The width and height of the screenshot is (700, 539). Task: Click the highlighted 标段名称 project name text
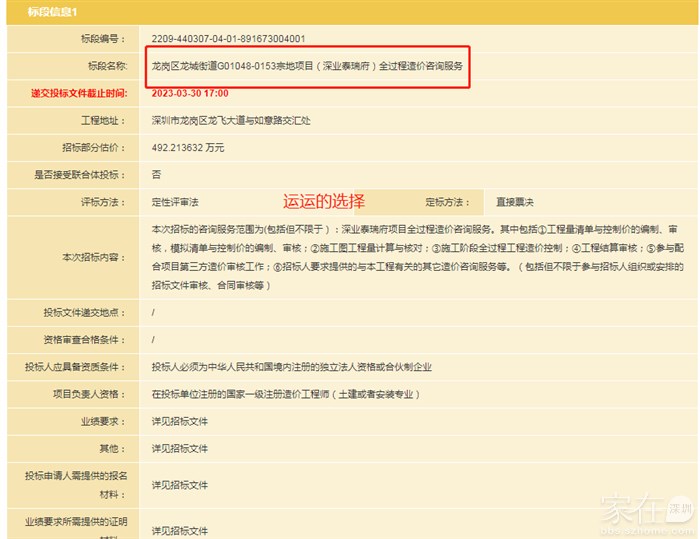point(307,66)
